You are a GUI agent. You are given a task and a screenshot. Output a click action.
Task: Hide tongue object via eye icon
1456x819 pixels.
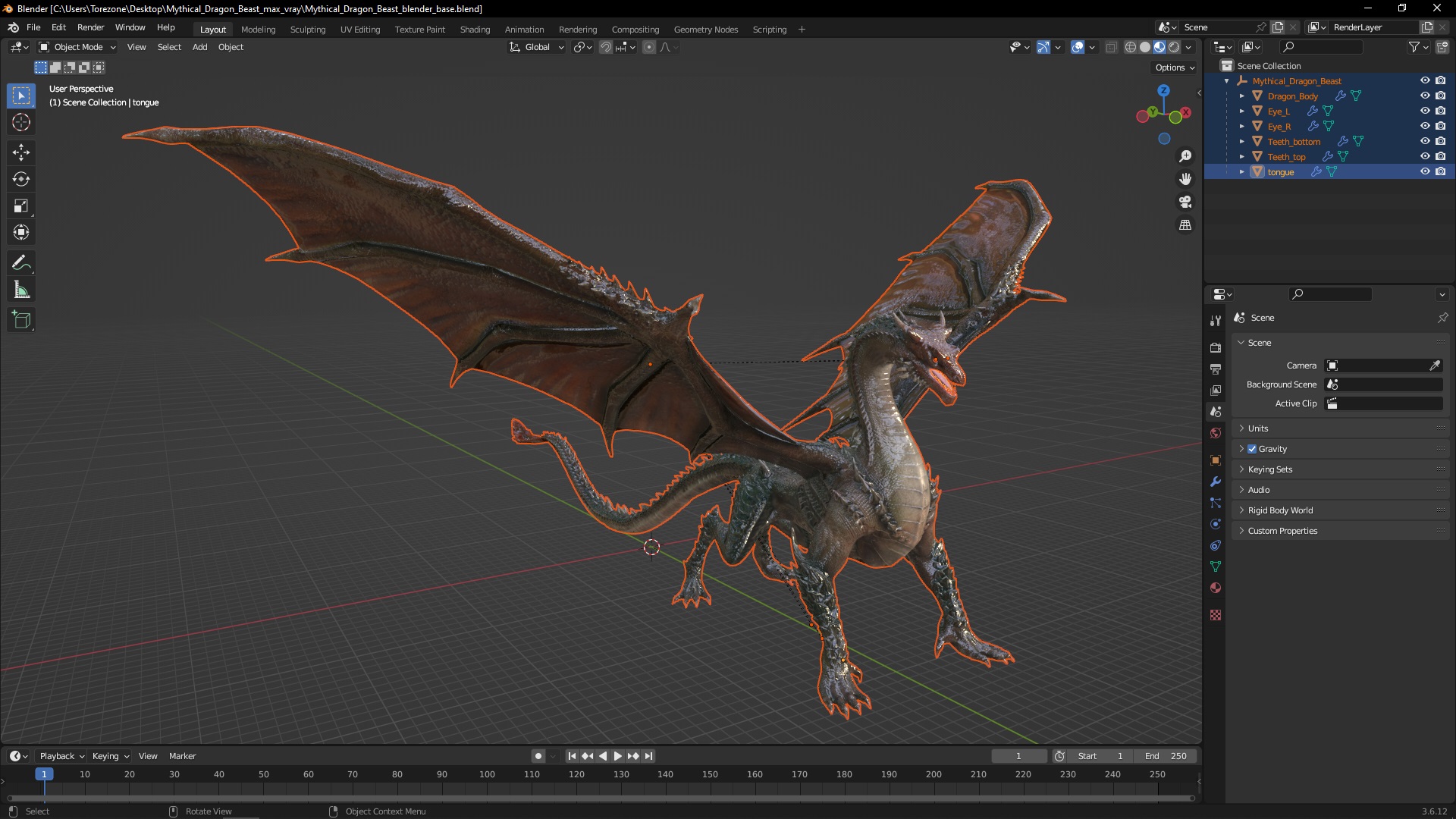[x=1425, y=171]
